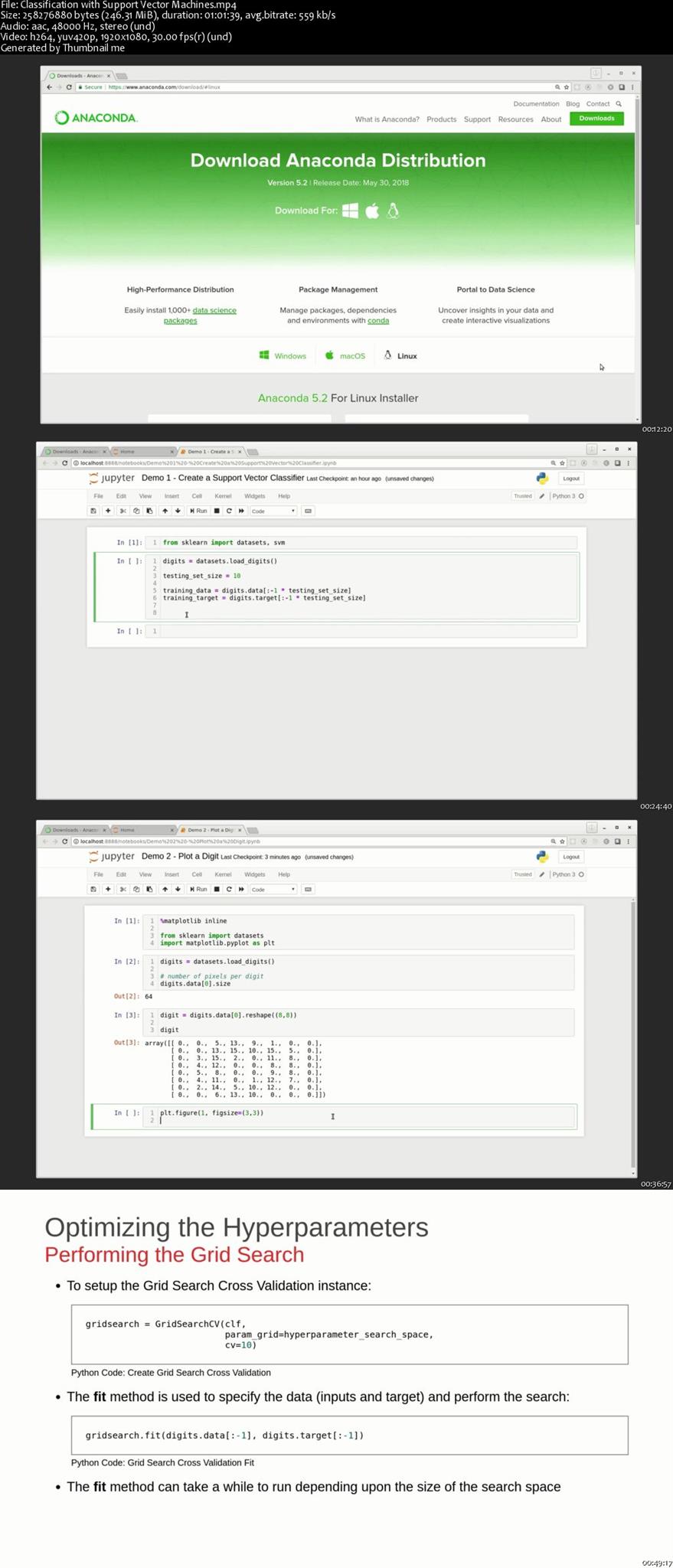Go back in the Anaconda browser window
The height and width of the screenshot is (1568, 673).
coord(49,87)
